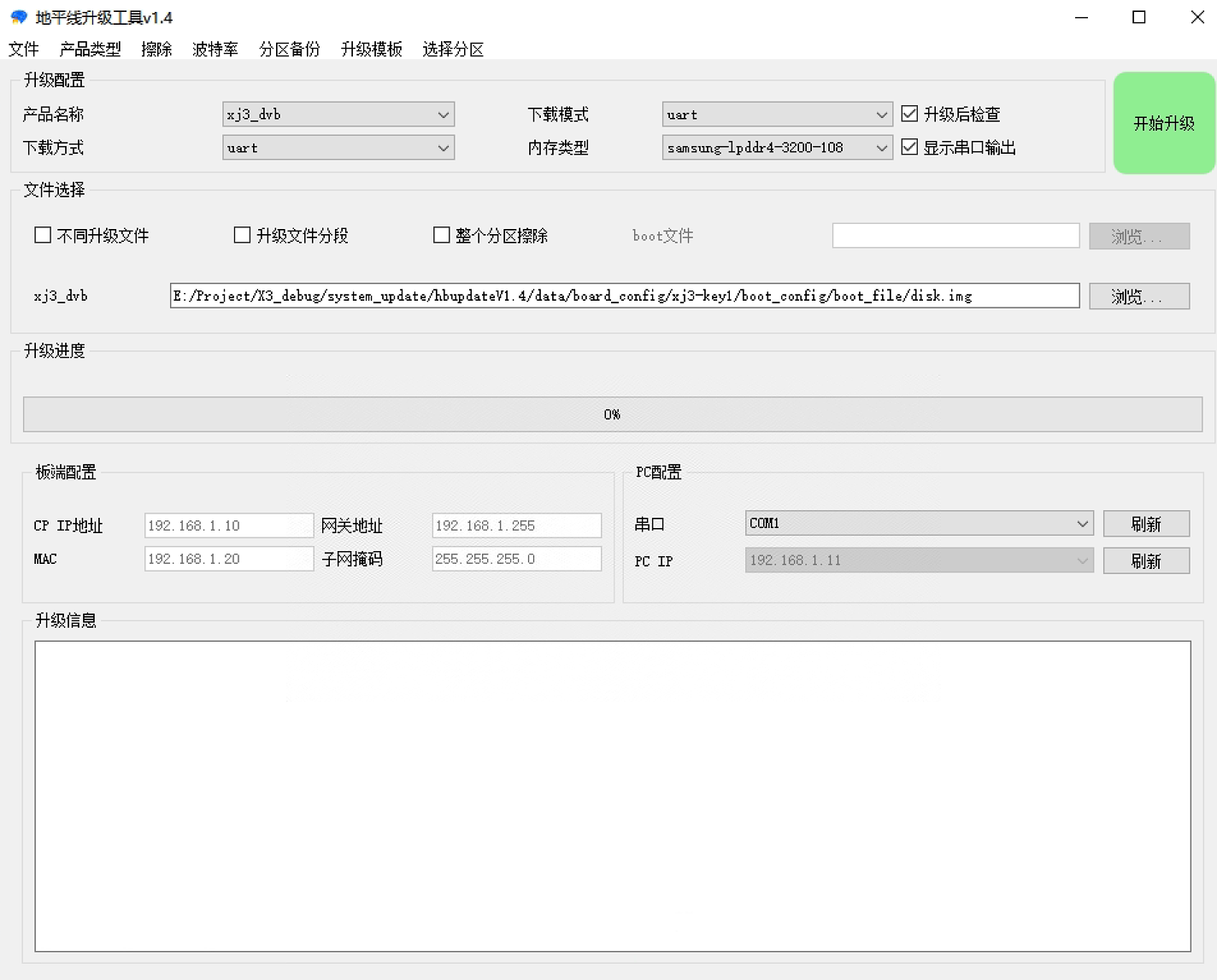Click the CP IP地址 input field
Image resolution: width=1217 pixels, height=980 pixels.
pyautogui.click(x=228, y=525)
